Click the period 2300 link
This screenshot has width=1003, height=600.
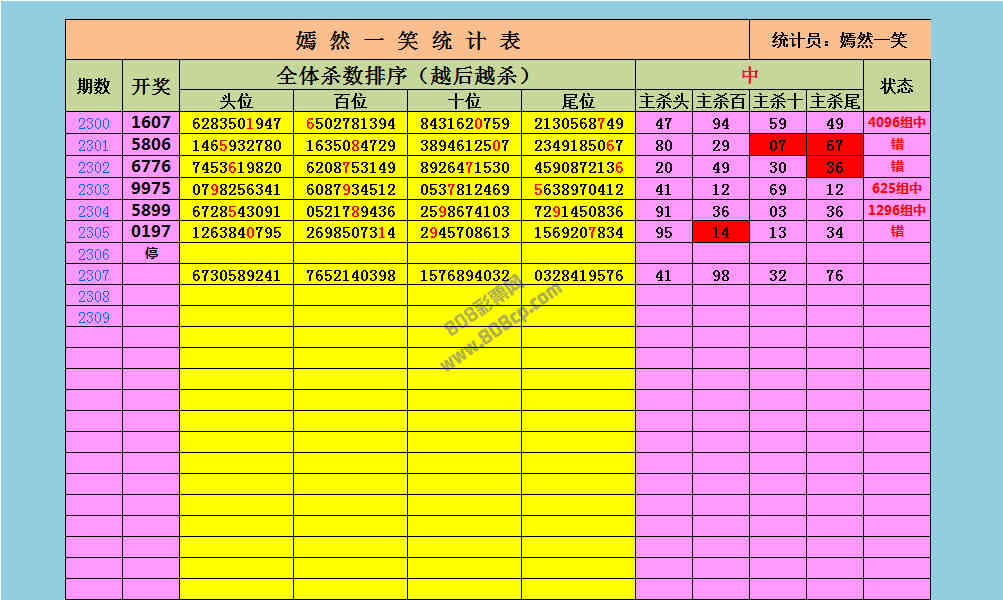[x=94, y=124]
